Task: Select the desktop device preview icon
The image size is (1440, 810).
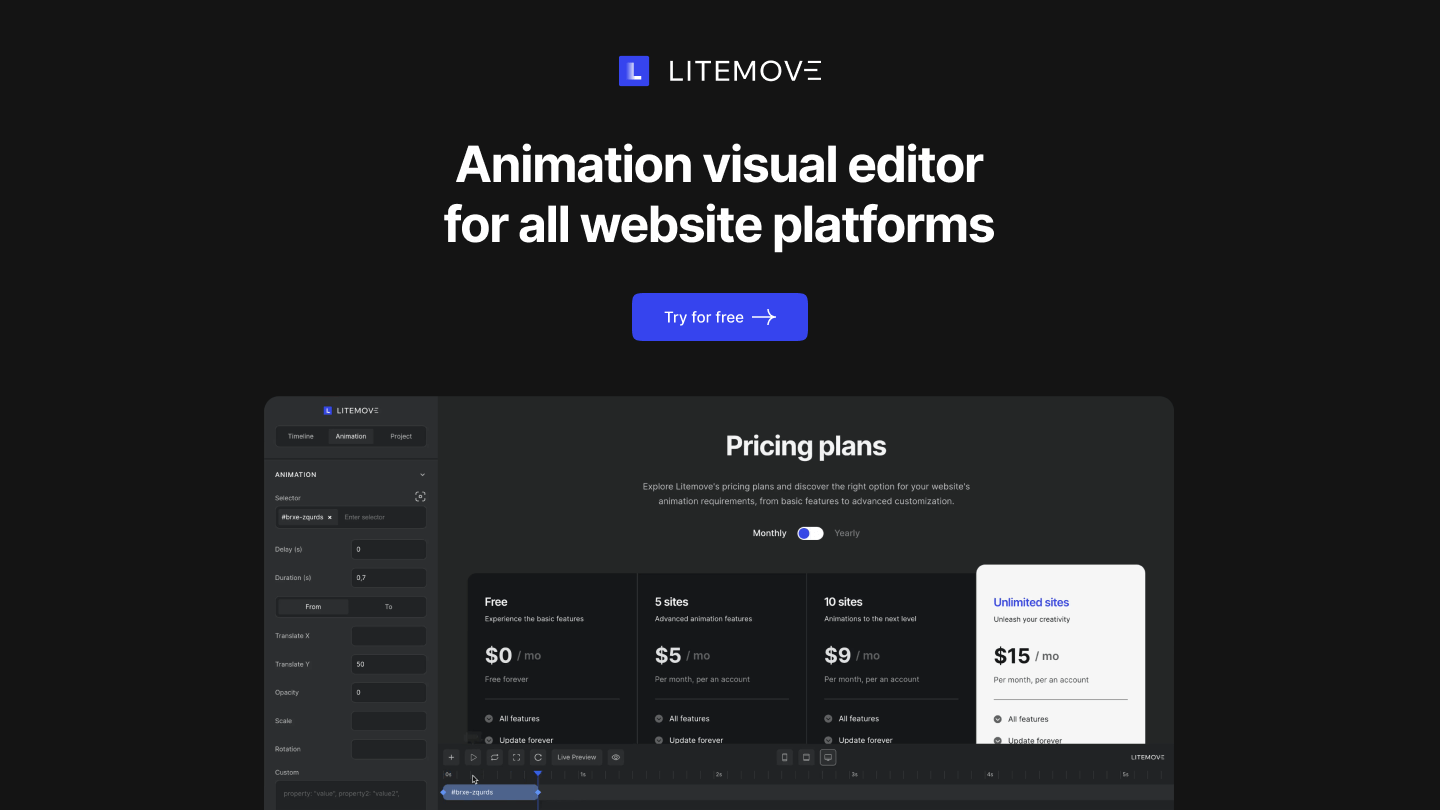Action: [x=828, y=757]
